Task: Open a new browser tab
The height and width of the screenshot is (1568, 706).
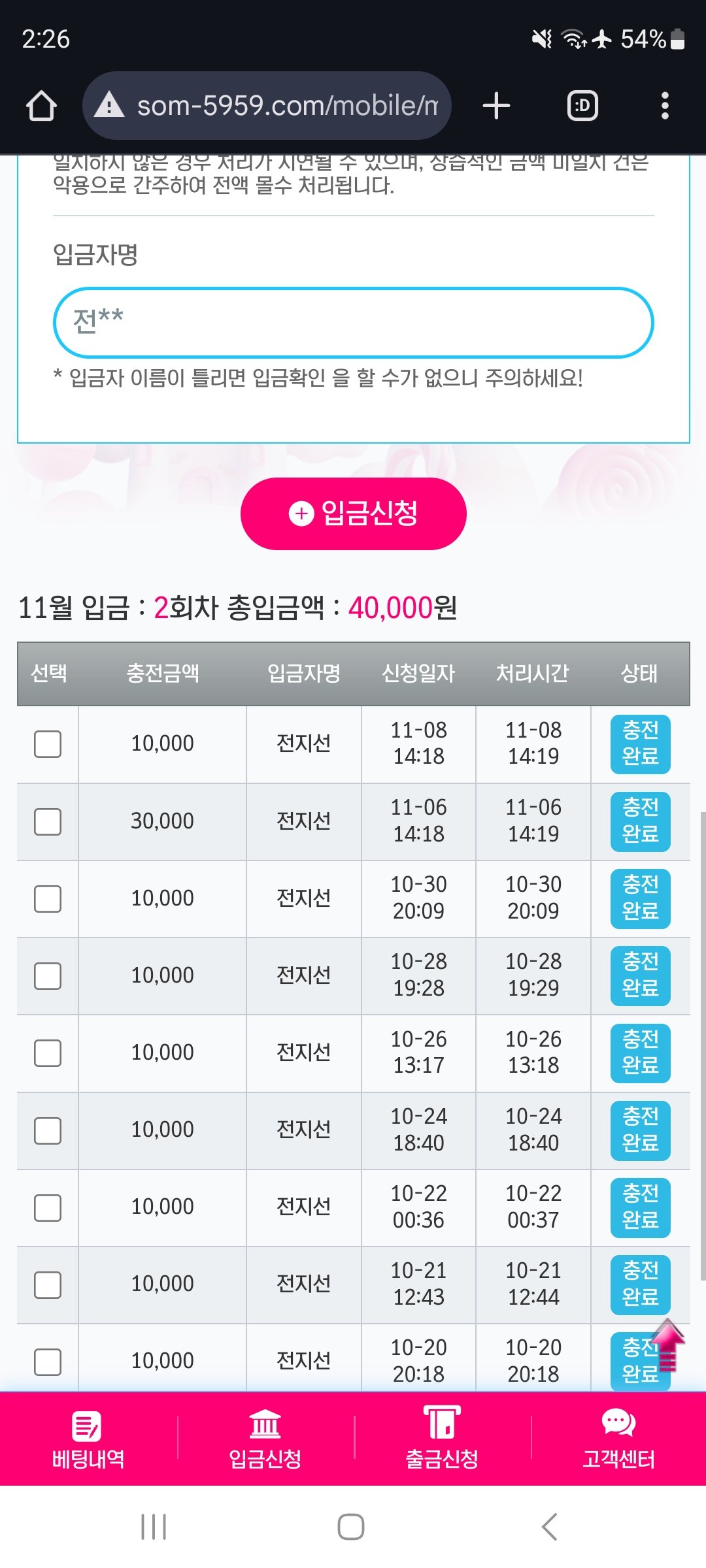Action: (496, 106)
